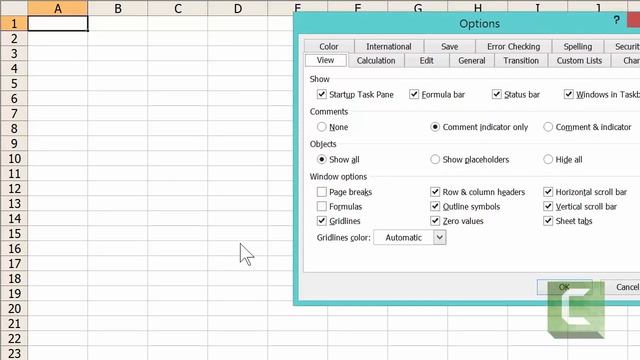The width and height of the screenshot is (640, 360).
Task: Open the Options dialog help question mark
Action: pyautogui.click(x=616, y=20)
